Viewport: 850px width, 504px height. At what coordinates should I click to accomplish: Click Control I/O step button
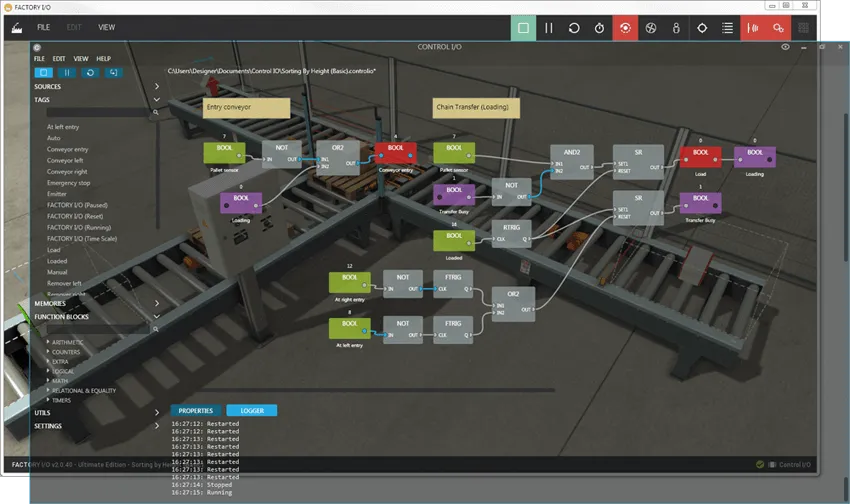coord(113,73)
